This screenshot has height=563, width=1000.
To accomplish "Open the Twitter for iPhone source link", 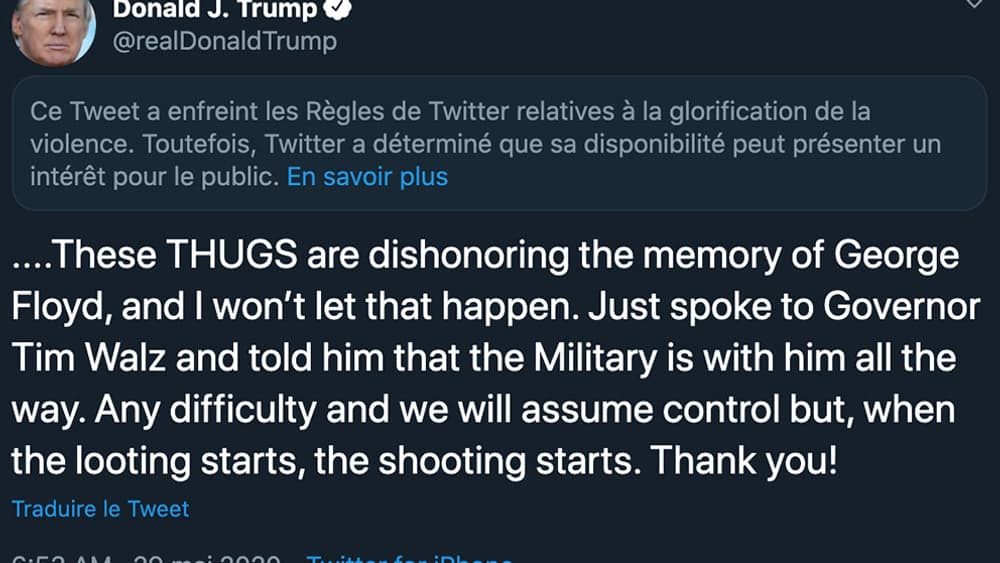I will point(409,558).
